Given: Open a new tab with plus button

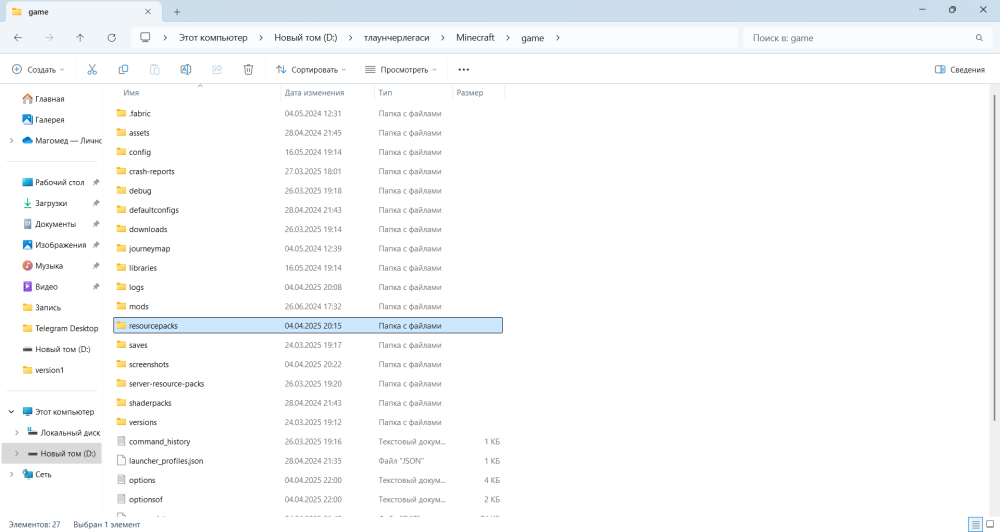Looking at the screenshot, I should click(x=177, y=11).
